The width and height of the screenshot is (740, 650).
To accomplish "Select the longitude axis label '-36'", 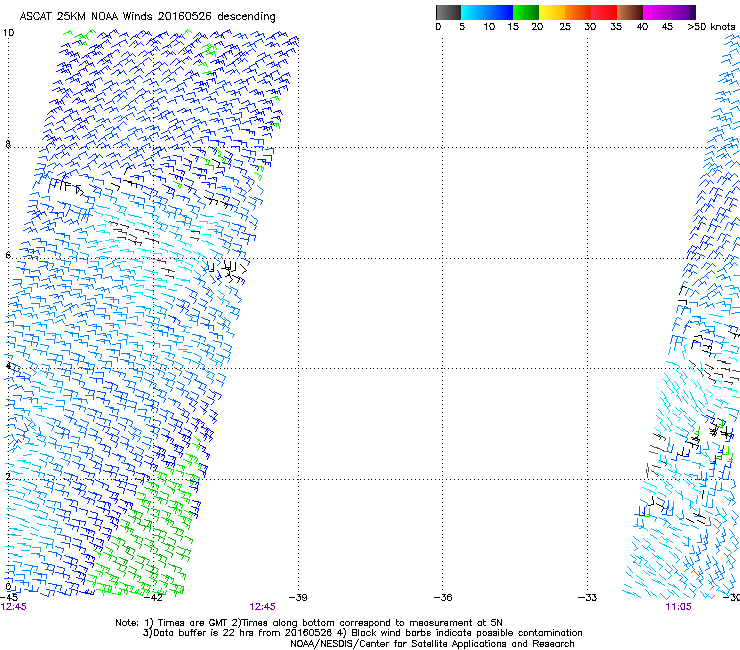I will (x=443, y=597).
